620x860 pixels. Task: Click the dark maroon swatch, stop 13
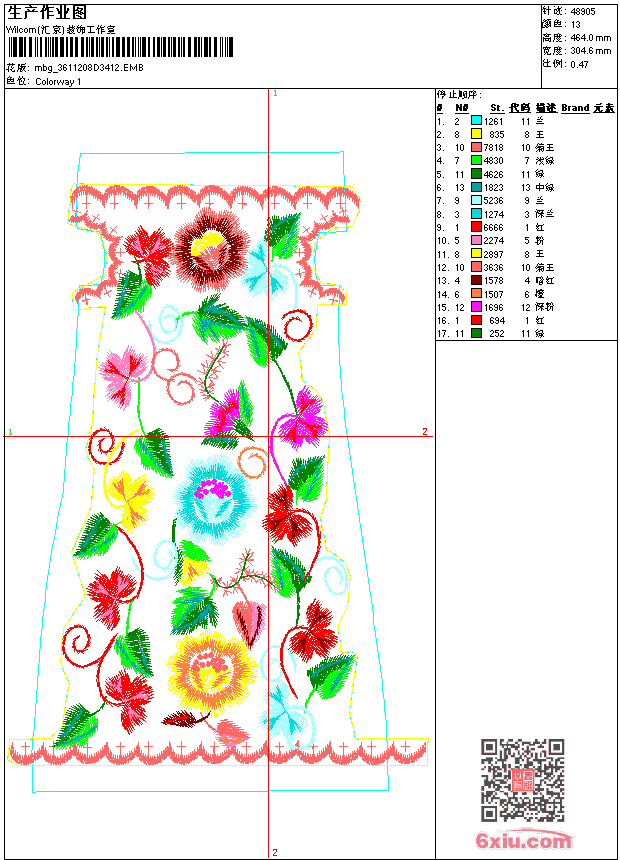point(476,280)
